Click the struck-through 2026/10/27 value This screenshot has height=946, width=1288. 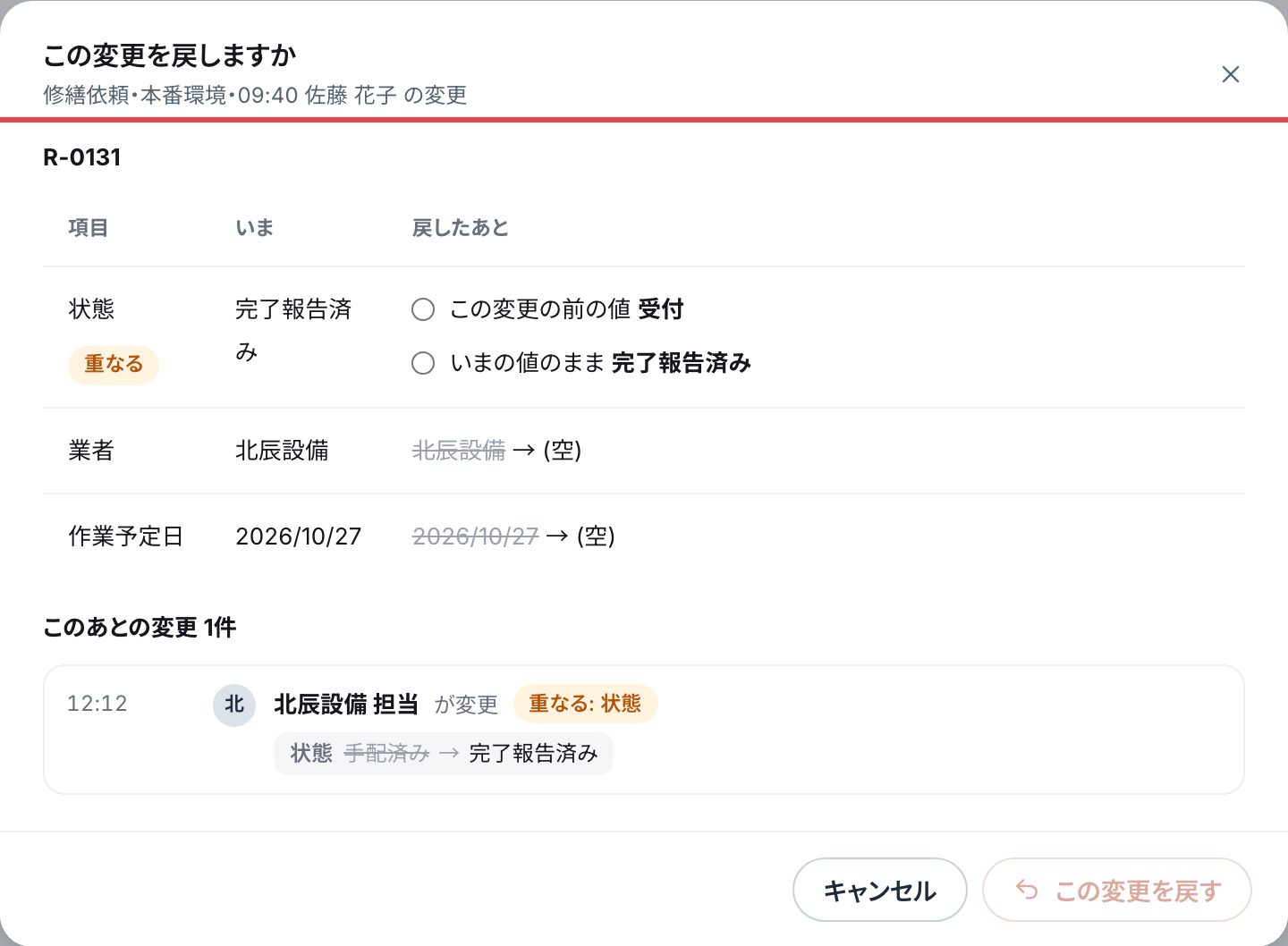tap(475, 536)
